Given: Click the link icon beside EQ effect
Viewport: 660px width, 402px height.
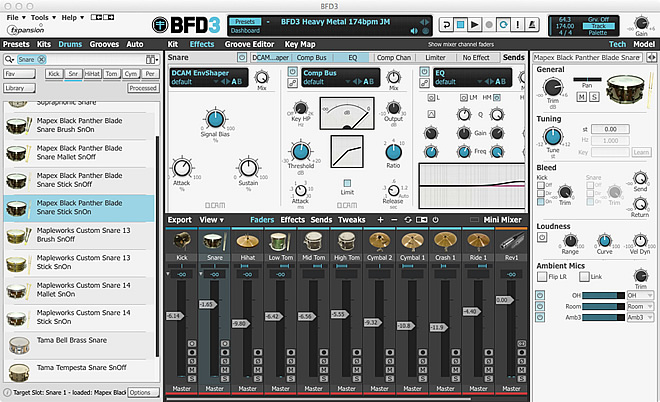Looking at the screenshot, I should tap(424, 83).
